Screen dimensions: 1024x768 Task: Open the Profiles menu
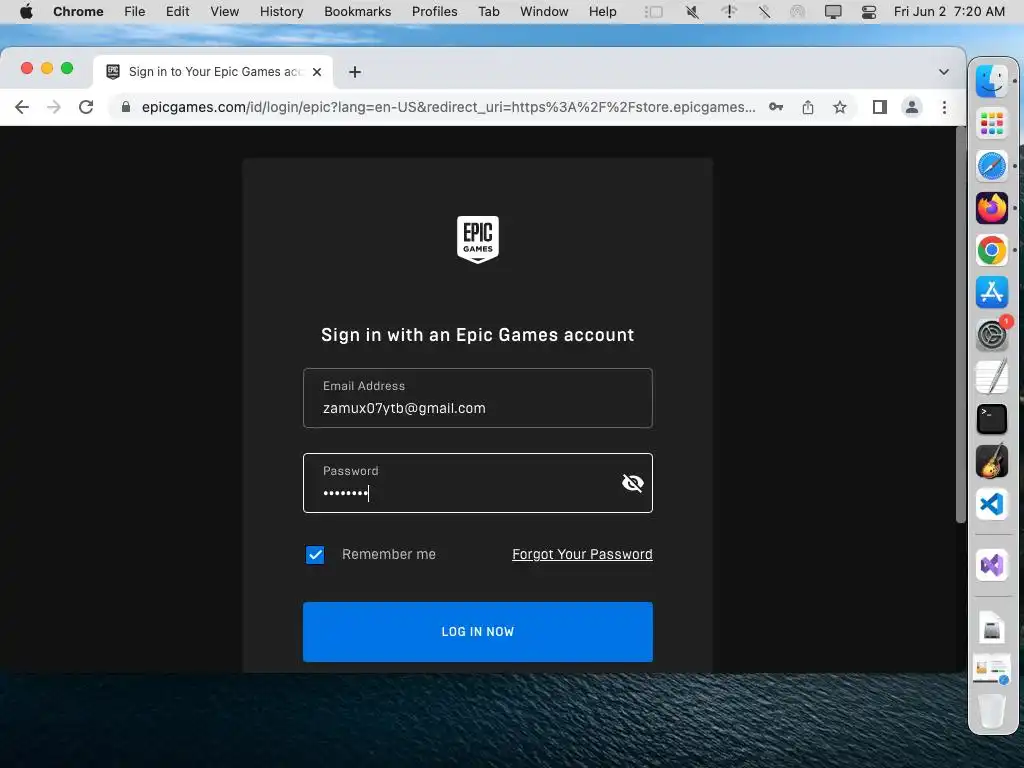point(434,12)
